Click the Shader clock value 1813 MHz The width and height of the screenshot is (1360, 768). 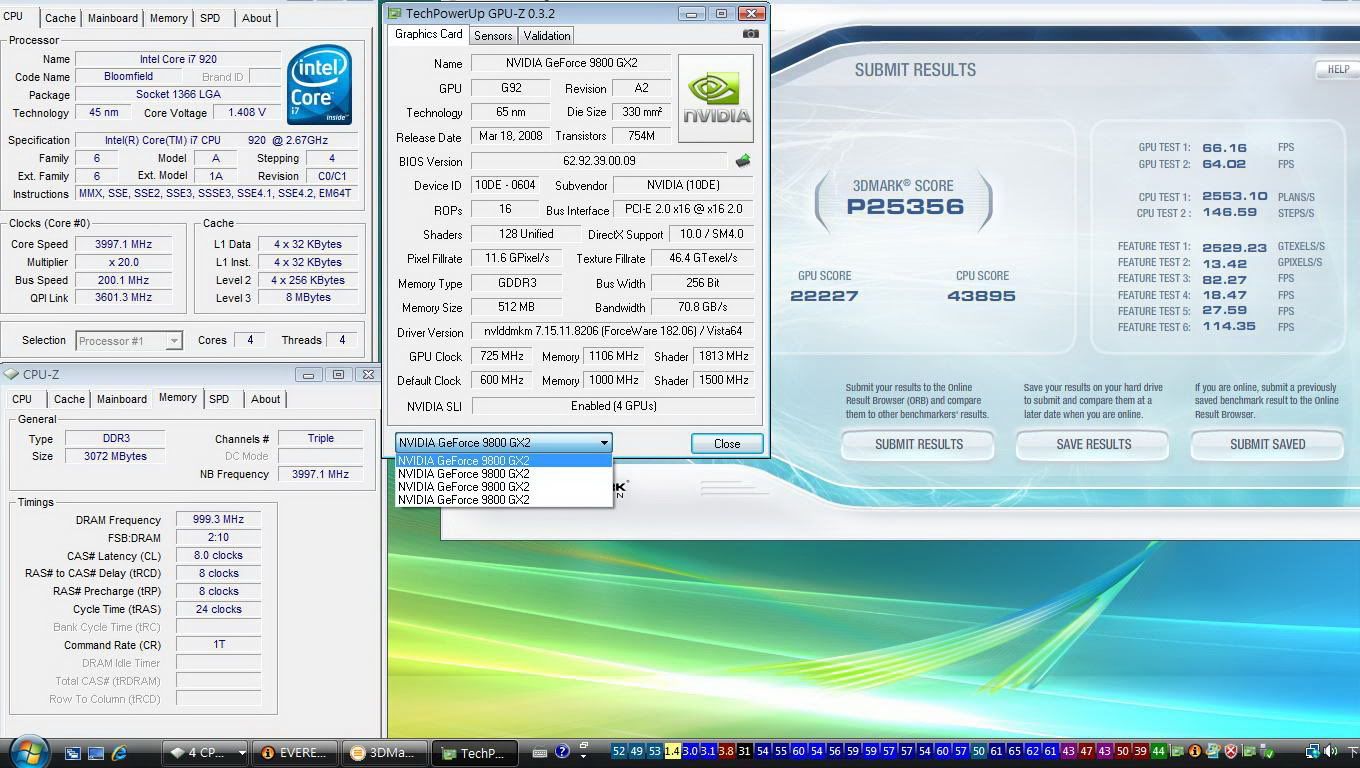tap(723, 356)
